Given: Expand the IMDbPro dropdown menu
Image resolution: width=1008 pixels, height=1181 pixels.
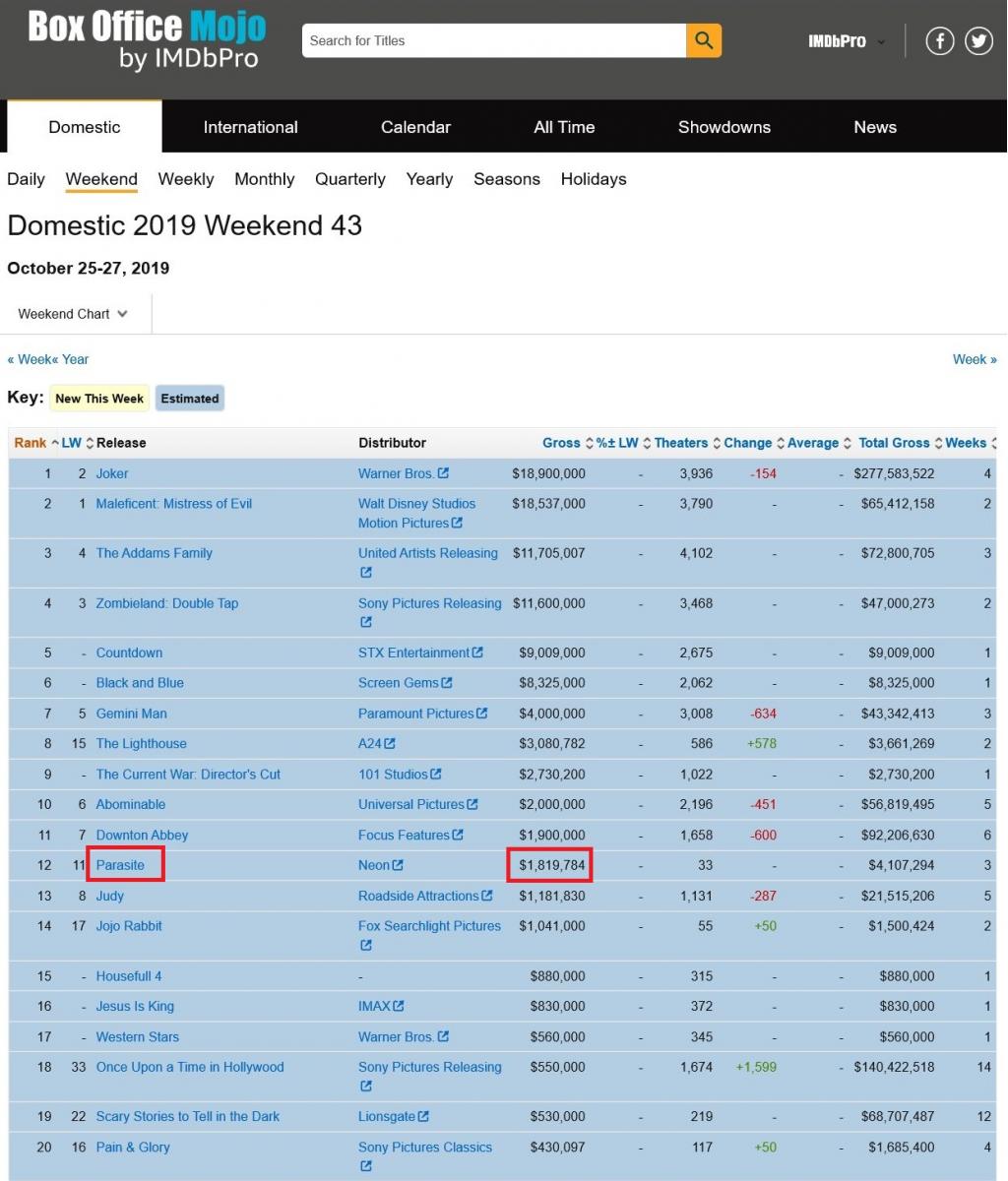Looking at the screenshot, I should pyautogui.click(x=847, y=41).
